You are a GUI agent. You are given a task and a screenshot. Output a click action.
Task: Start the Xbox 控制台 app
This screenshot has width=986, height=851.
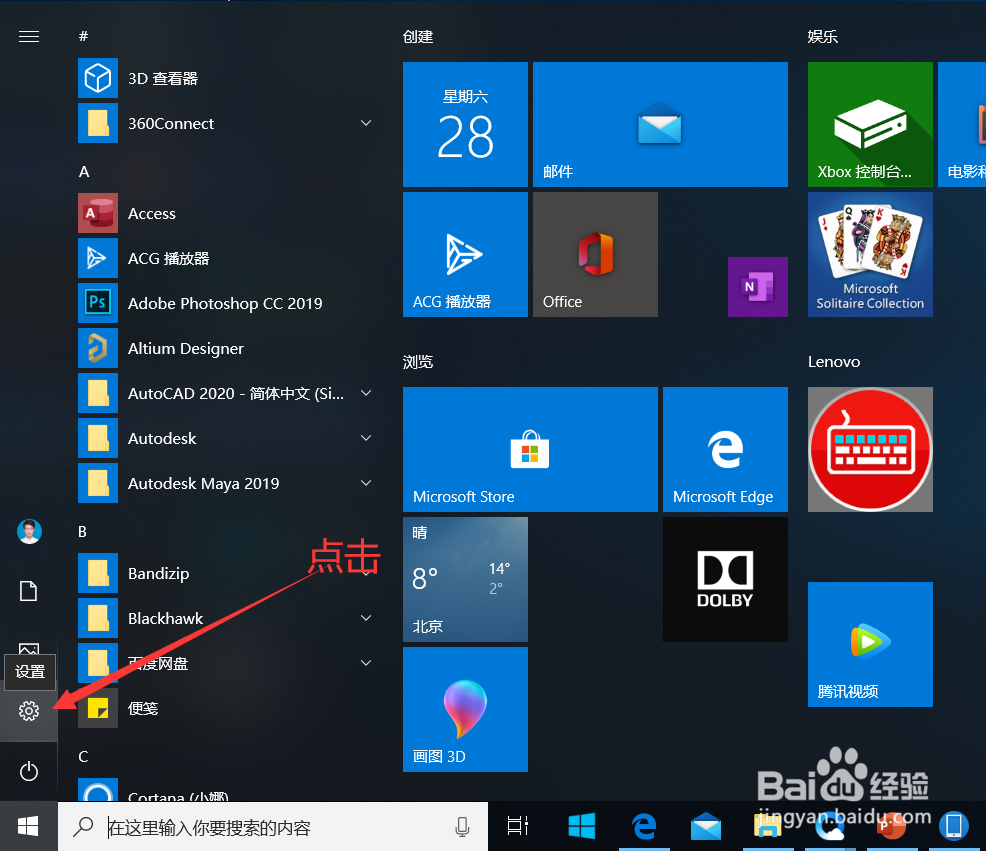tap(869, 124)
